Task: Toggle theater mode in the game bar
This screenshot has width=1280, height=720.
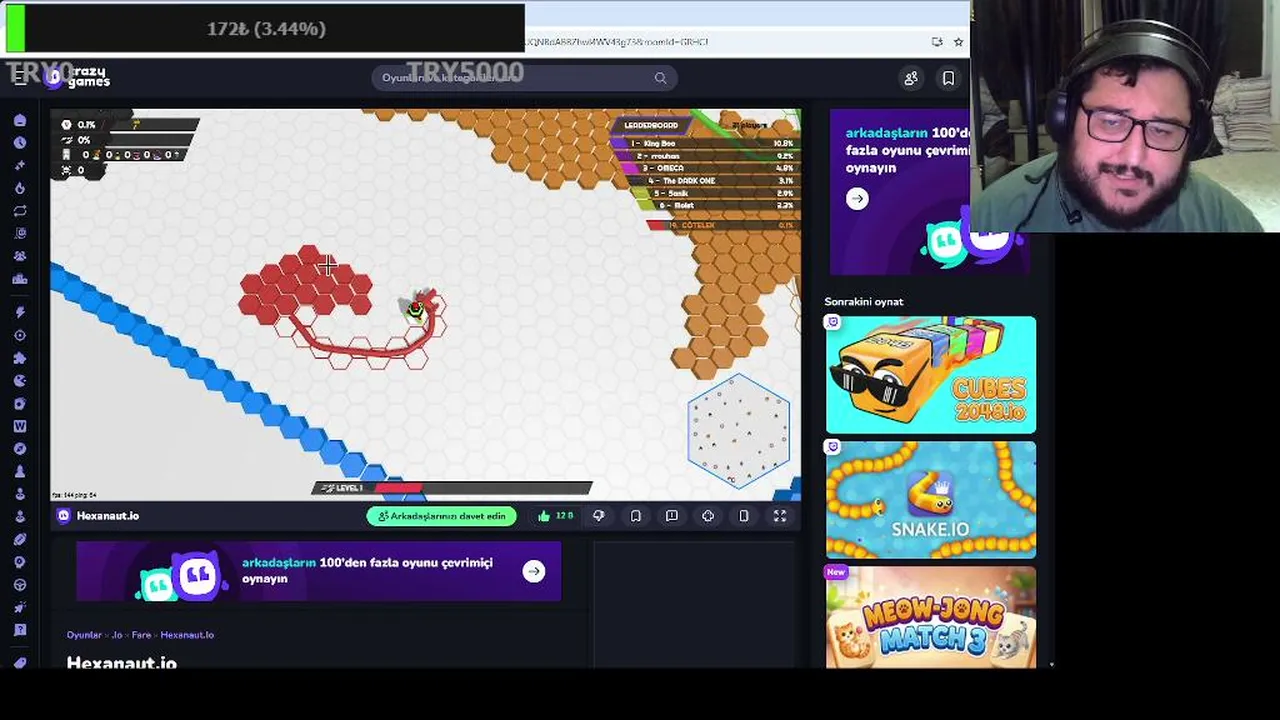Action: (744, 516)
